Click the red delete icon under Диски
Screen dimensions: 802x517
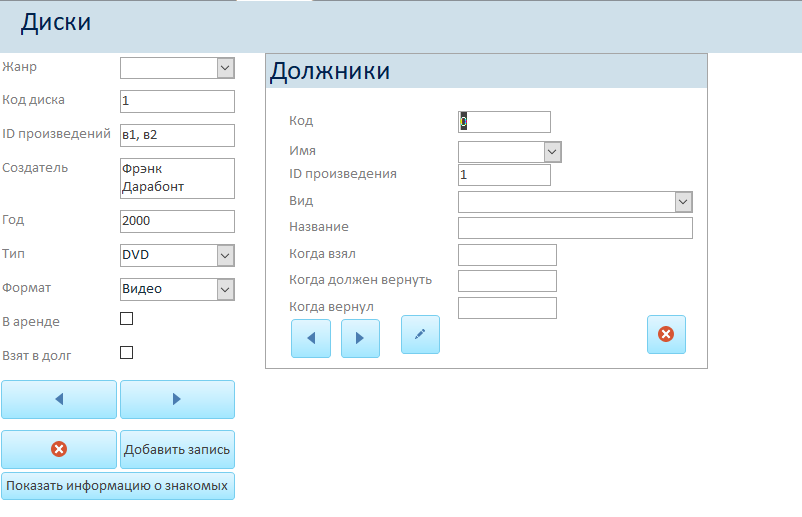[59, 449]
